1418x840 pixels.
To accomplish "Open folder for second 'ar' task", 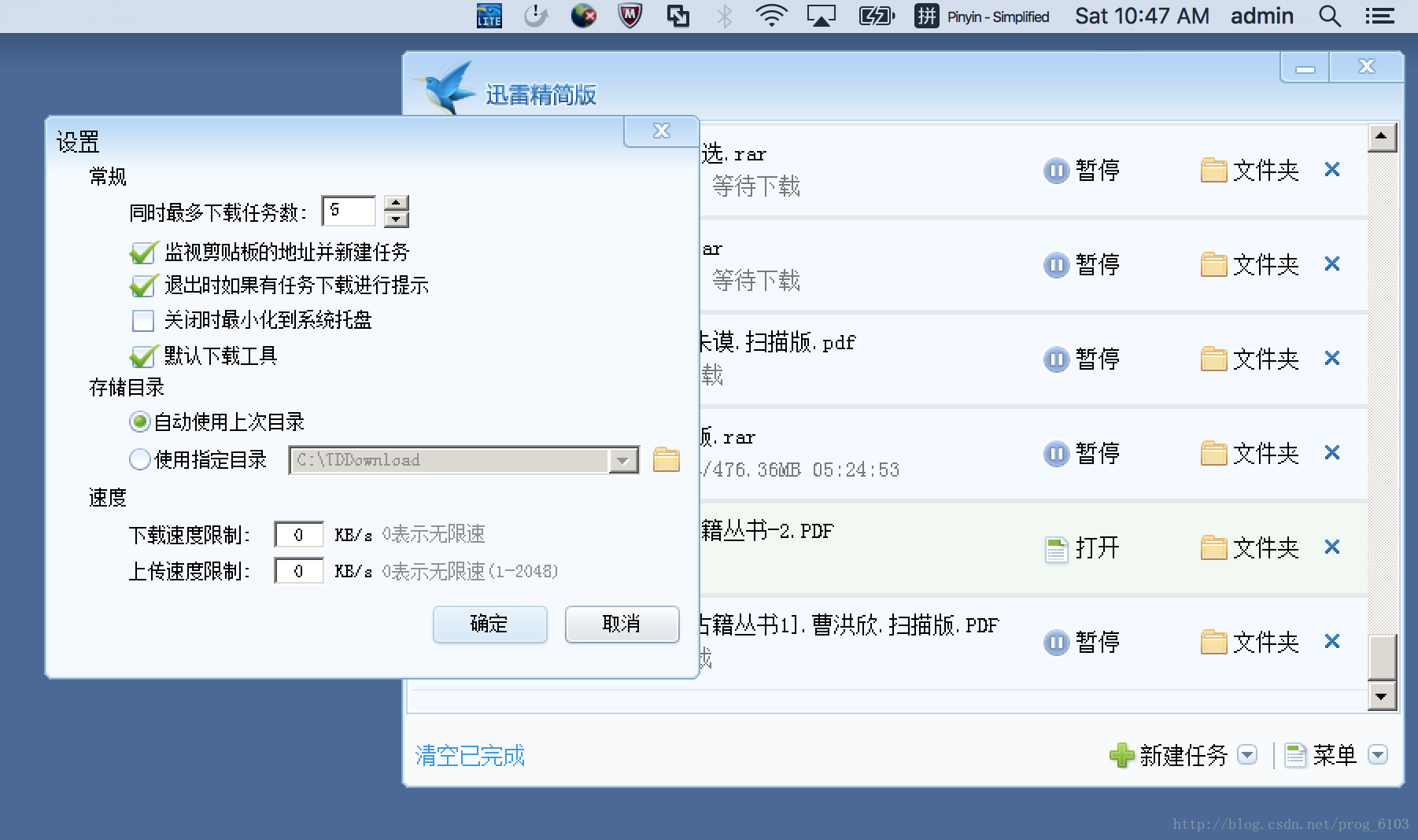I will coord(1250,264).
